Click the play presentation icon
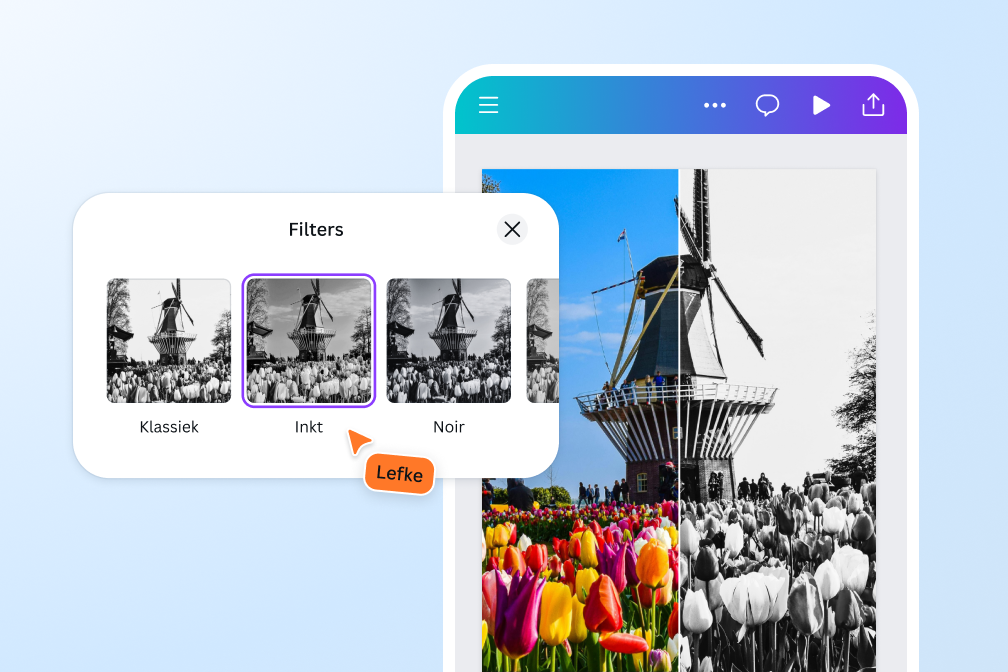The image size is (1008, 672). pos(821,105)
